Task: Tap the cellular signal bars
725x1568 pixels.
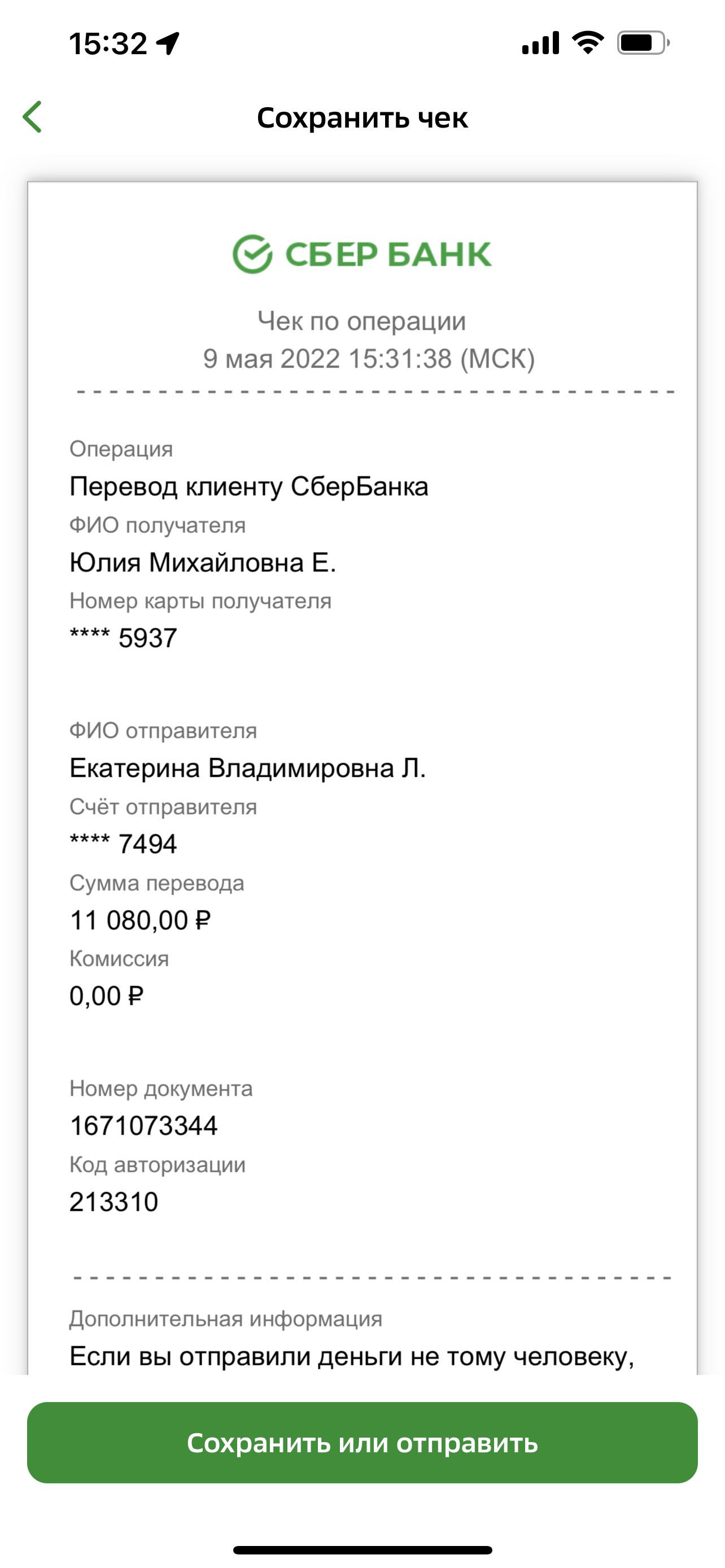Action: [540, 42]
